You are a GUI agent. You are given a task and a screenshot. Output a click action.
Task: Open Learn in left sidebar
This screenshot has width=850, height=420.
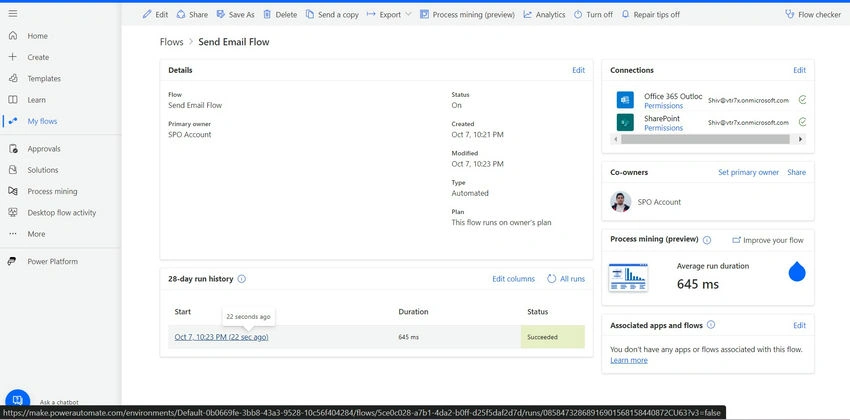tap(36, 100)
